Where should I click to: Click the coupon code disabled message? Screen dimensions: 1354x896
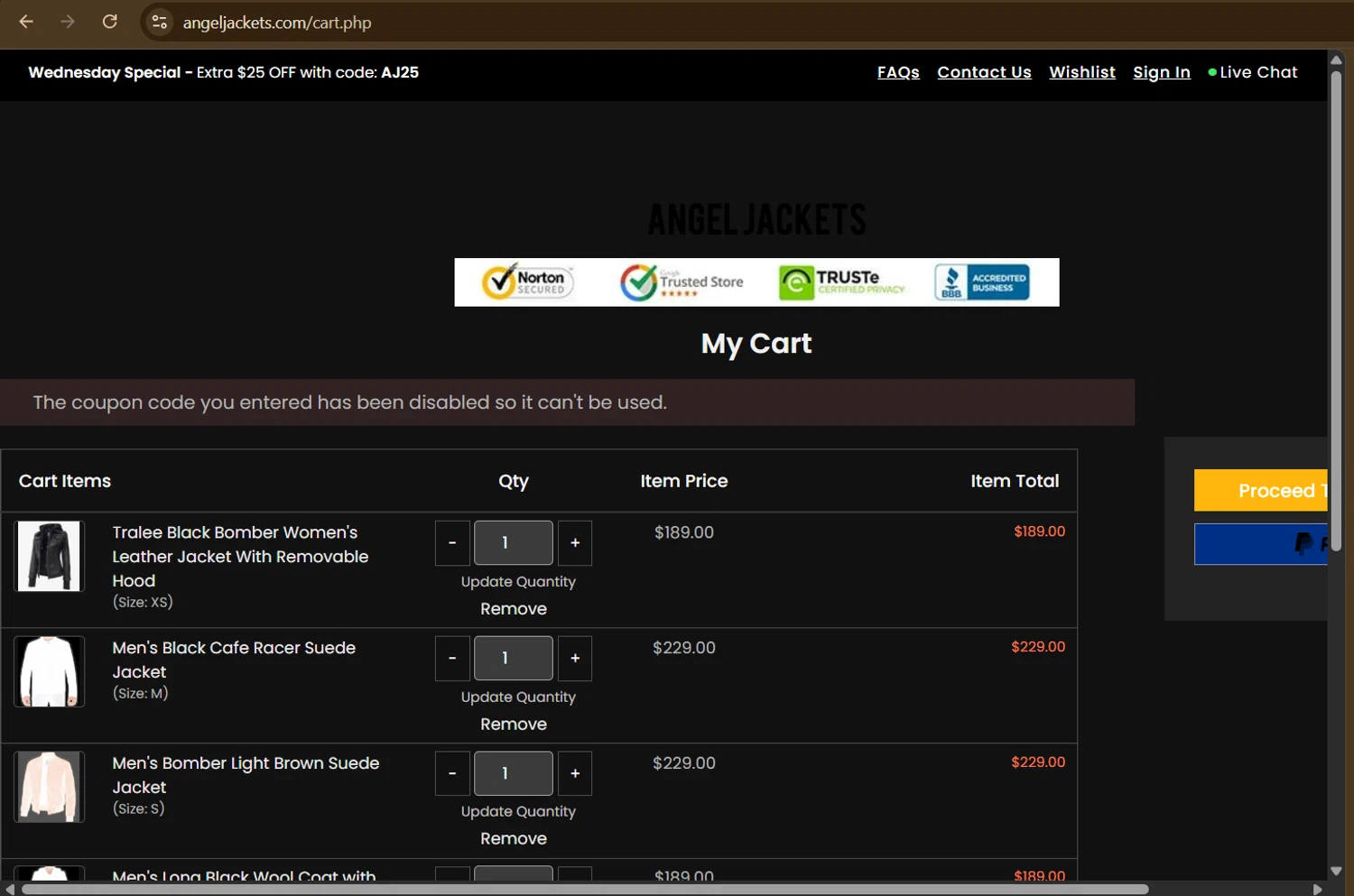coord(350,402)
